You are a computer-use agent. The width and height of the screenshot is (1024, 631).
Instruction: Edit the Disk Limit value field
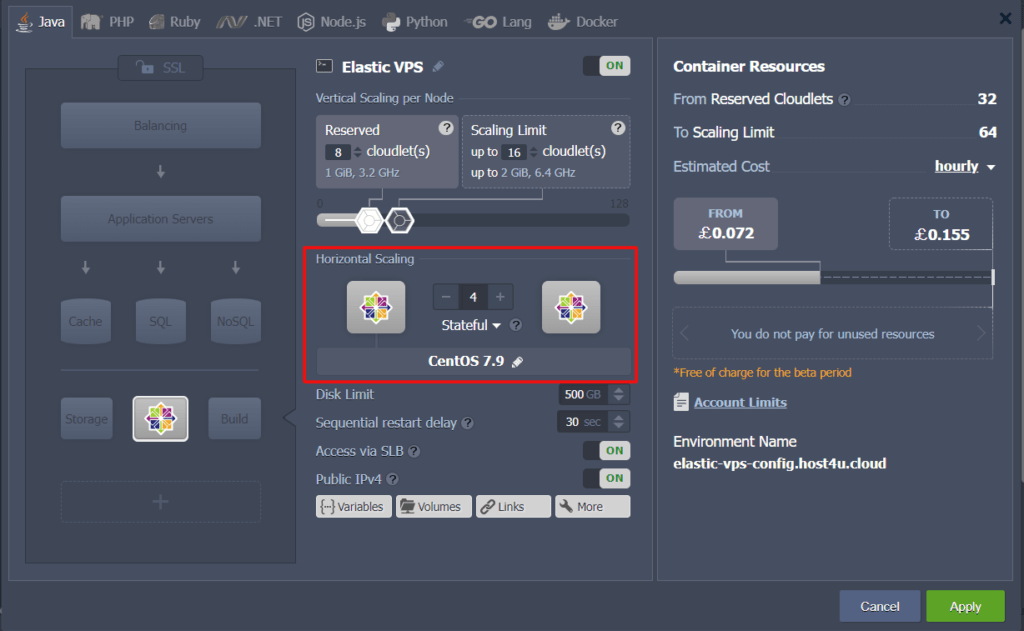583,395
